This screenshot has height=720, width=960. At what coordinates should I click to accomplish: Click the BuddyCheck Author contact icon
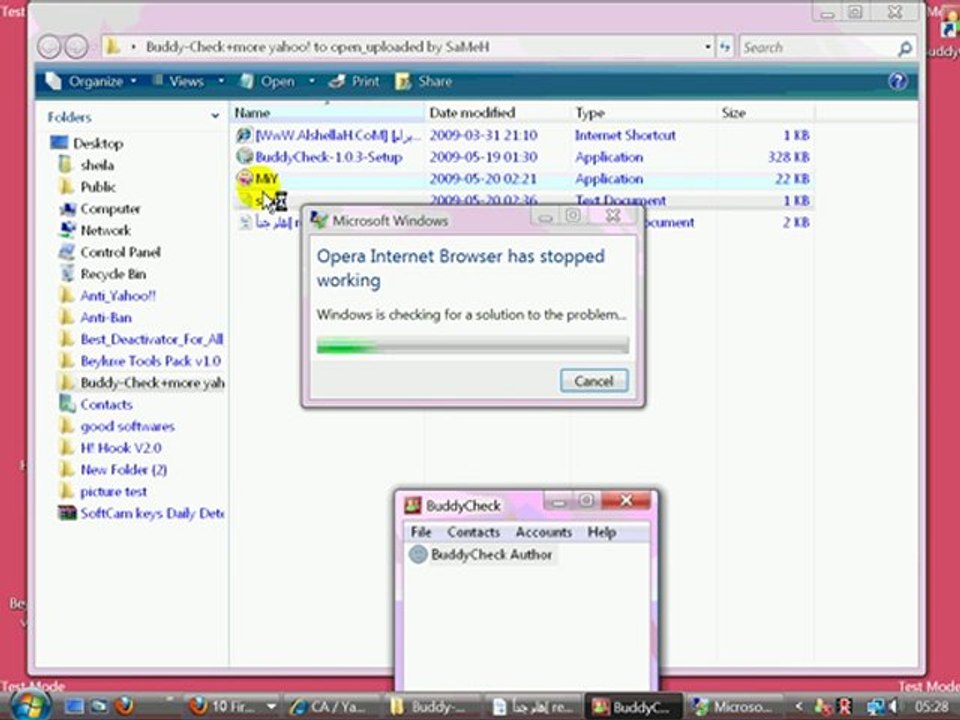coord(418,555)
